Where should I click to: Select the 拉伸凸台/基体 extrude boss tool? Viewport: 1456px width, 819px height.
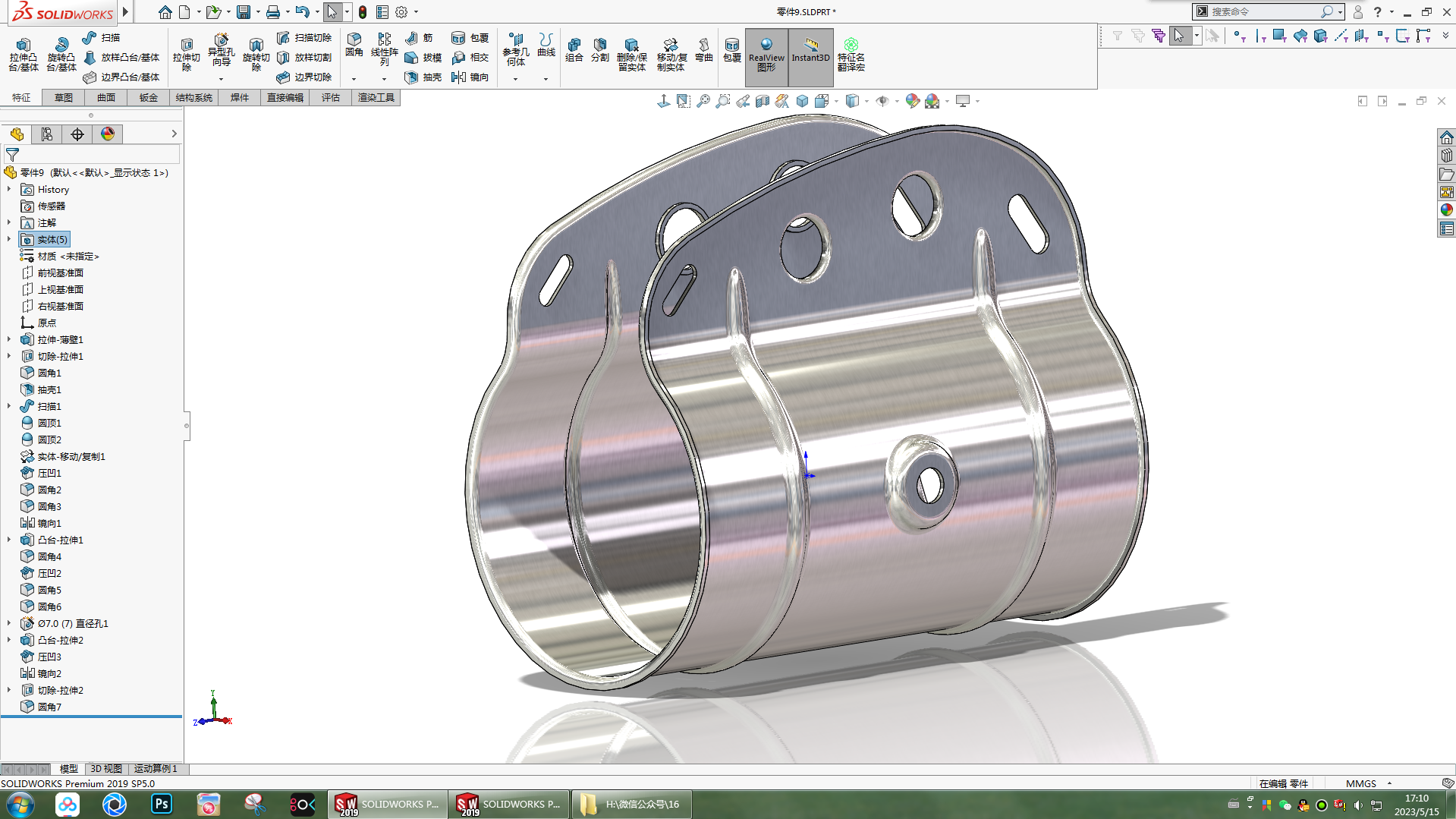tap(24, 54)
